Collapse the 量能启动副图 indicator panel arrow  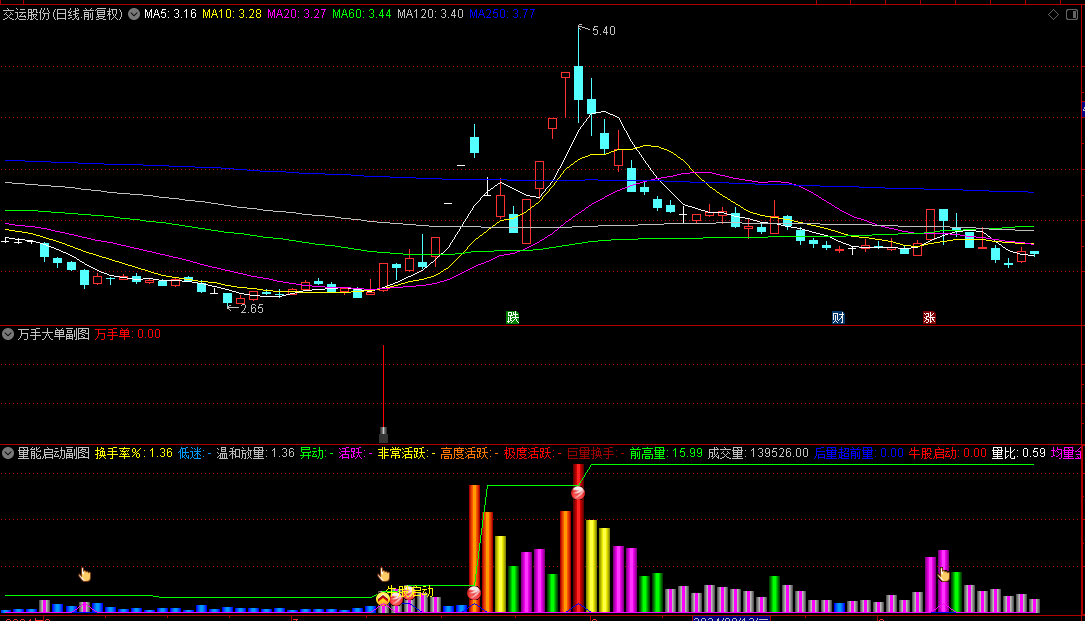tap(8, 453)
